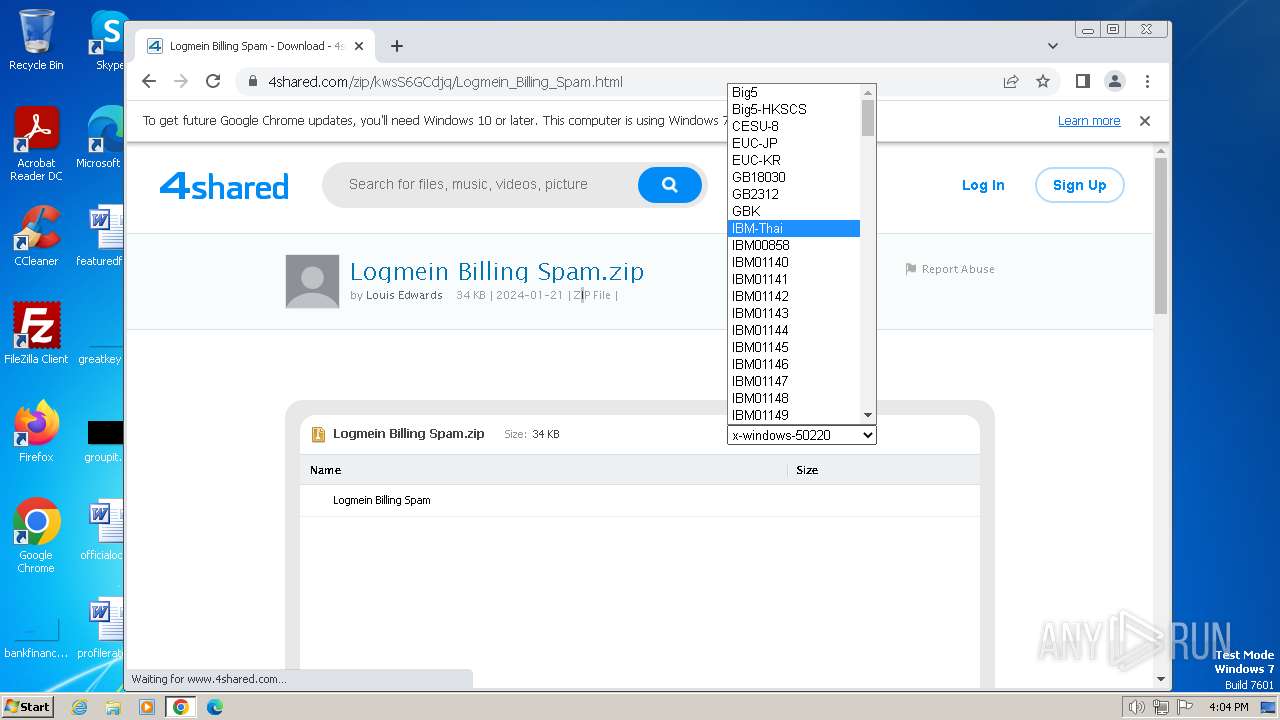This screenshot has height=720, width=1280.
Task: Choose GBK from encoding list
Action: point(794,211)
